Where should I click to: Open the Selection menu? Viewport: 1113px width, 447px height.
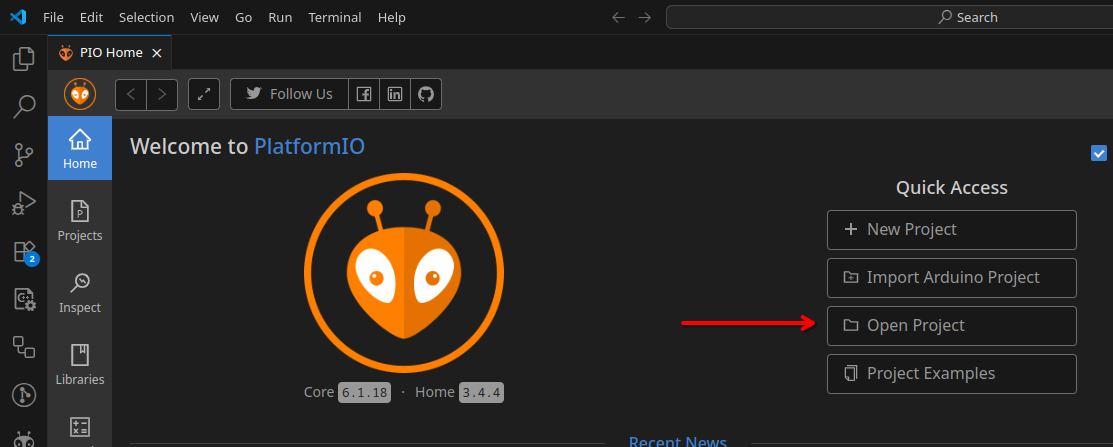[x=146, y=17]
